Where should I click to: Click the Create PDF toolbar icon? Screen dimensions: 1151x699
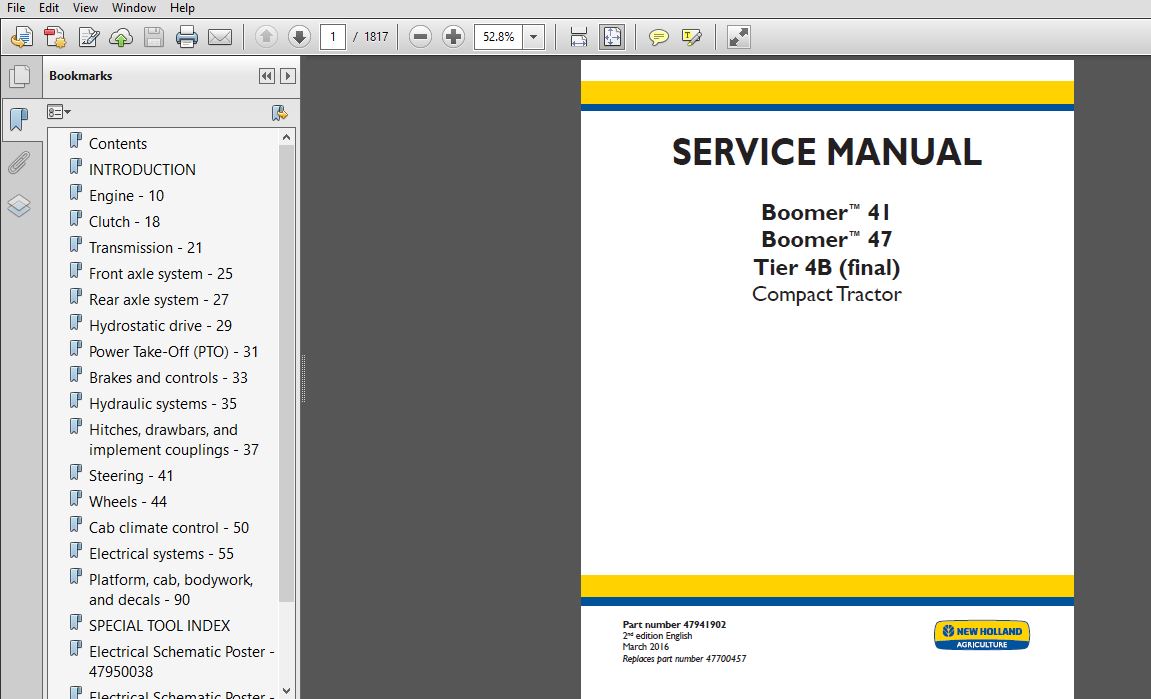pos(54,37)
